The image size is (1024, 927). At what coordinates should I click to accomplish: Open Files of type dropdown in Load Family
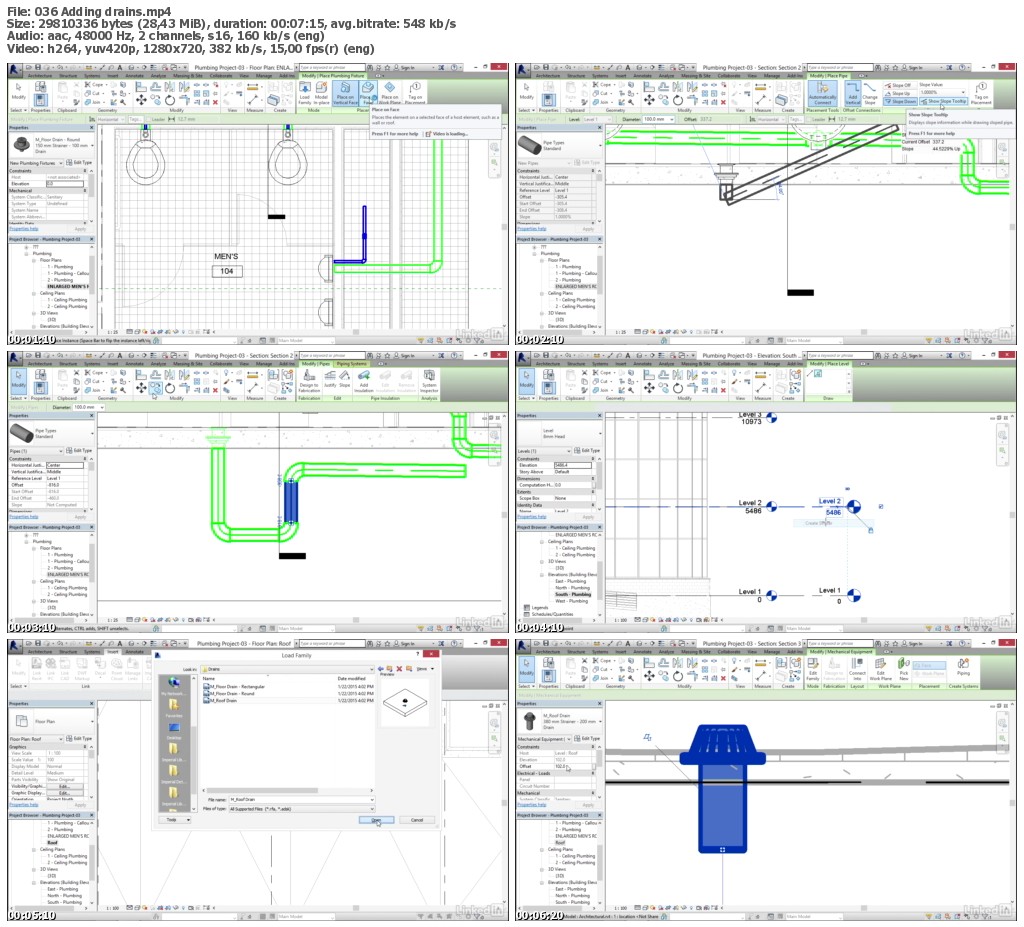coord(302,809)
